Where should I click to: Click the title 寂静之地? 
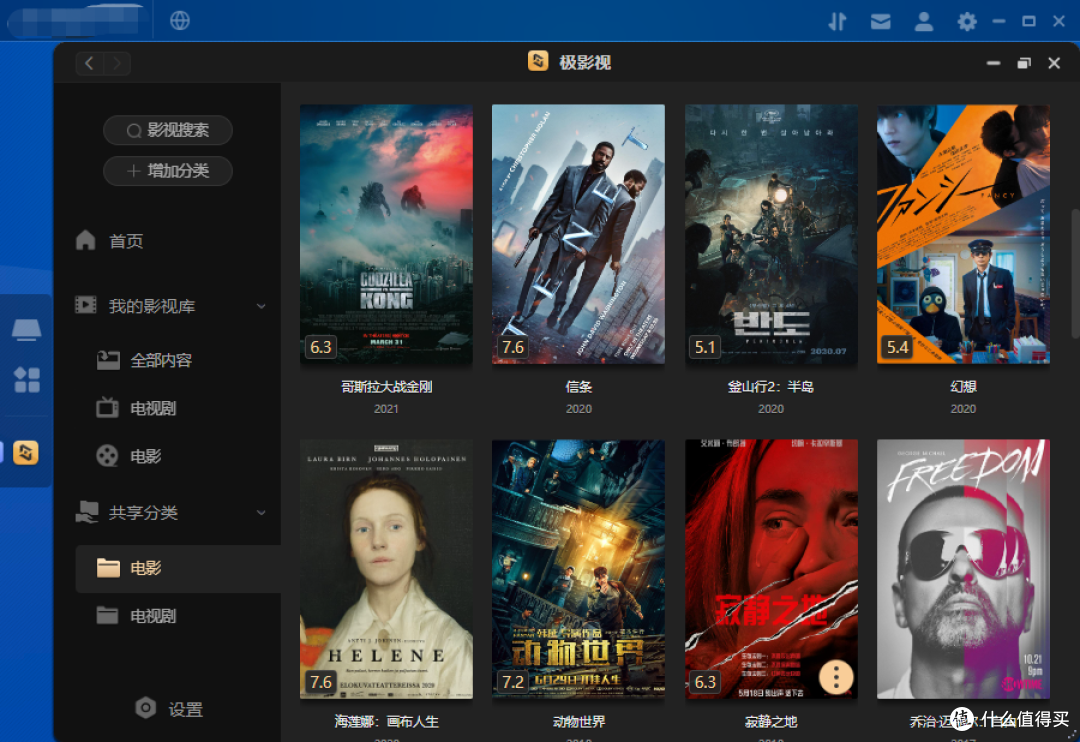coord(771,721)
